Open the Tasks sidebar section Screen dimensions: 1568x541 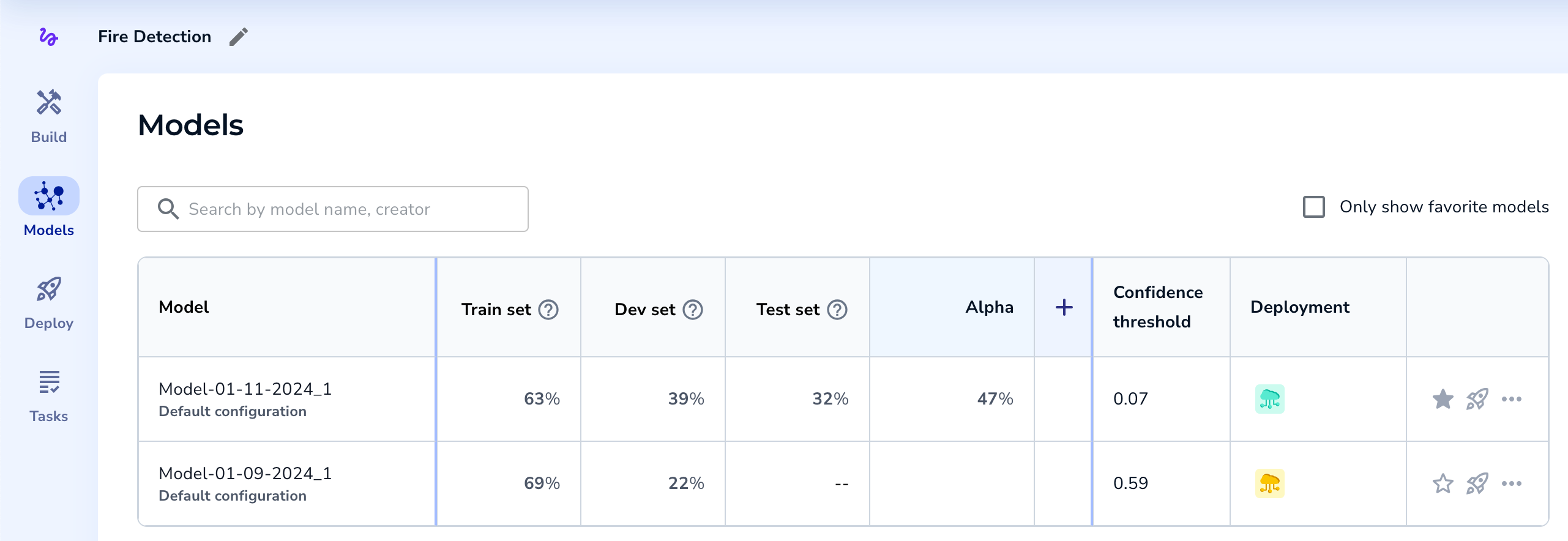click(49, 395)
